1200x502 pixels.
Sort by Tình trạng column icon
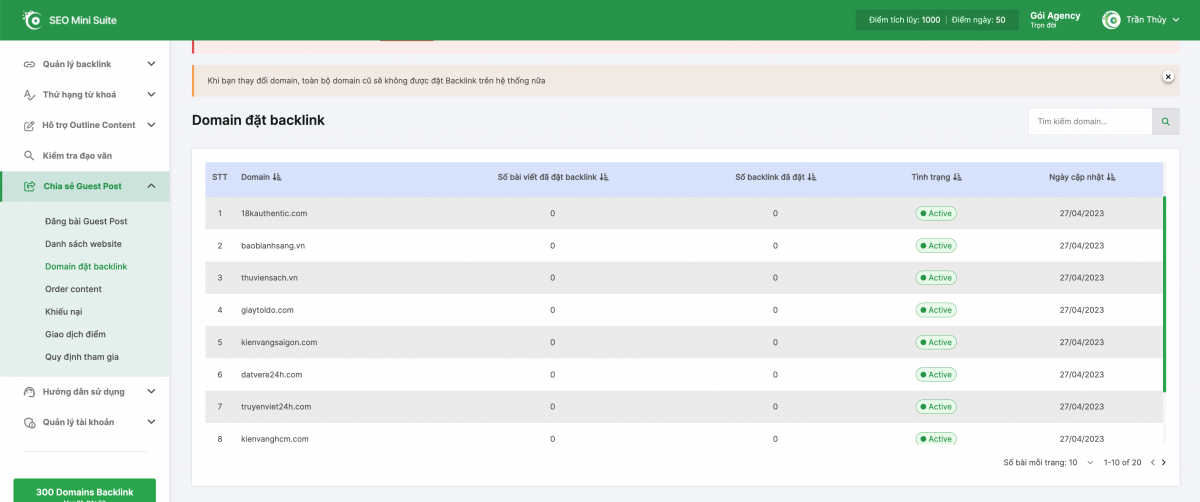957,177
